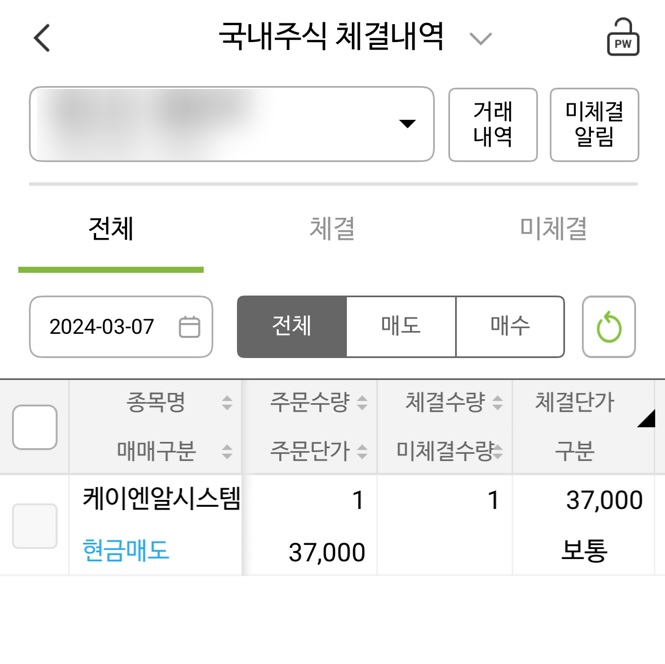Expand the 국내주식 체결내역 title dropdown
Image resolution: width=665 pixels, height=664 pixels.
pos(481,39)
